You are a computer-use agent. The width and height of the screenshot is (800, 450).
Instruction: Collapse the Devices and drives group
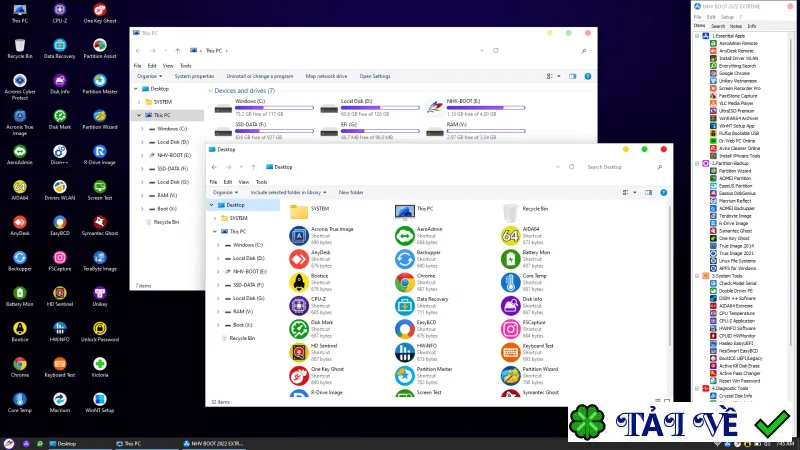tap(210, 91)
